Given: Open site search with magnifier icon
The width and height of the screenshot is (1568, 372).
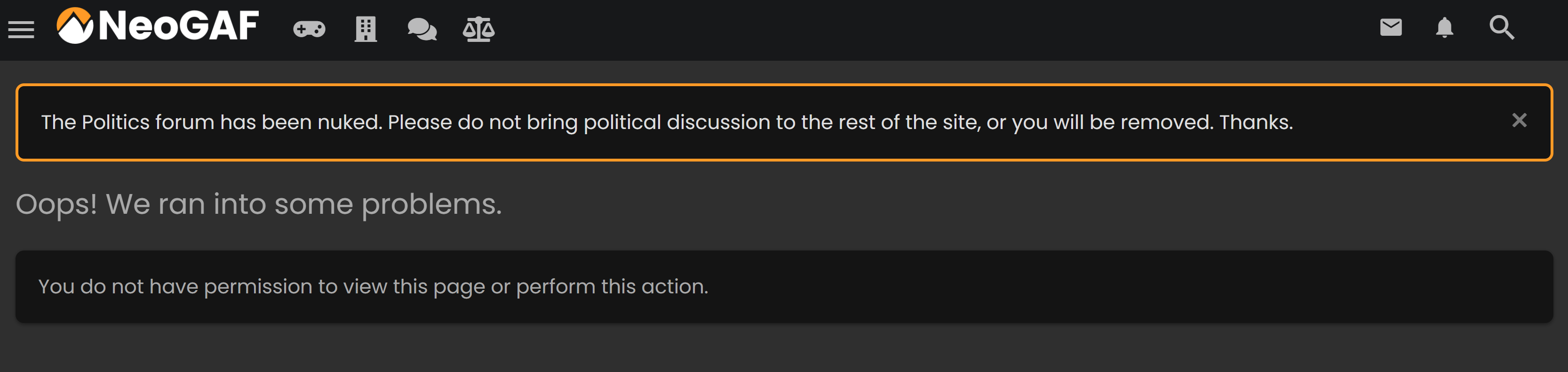Looking at the screenshot, I should 1502,28.
